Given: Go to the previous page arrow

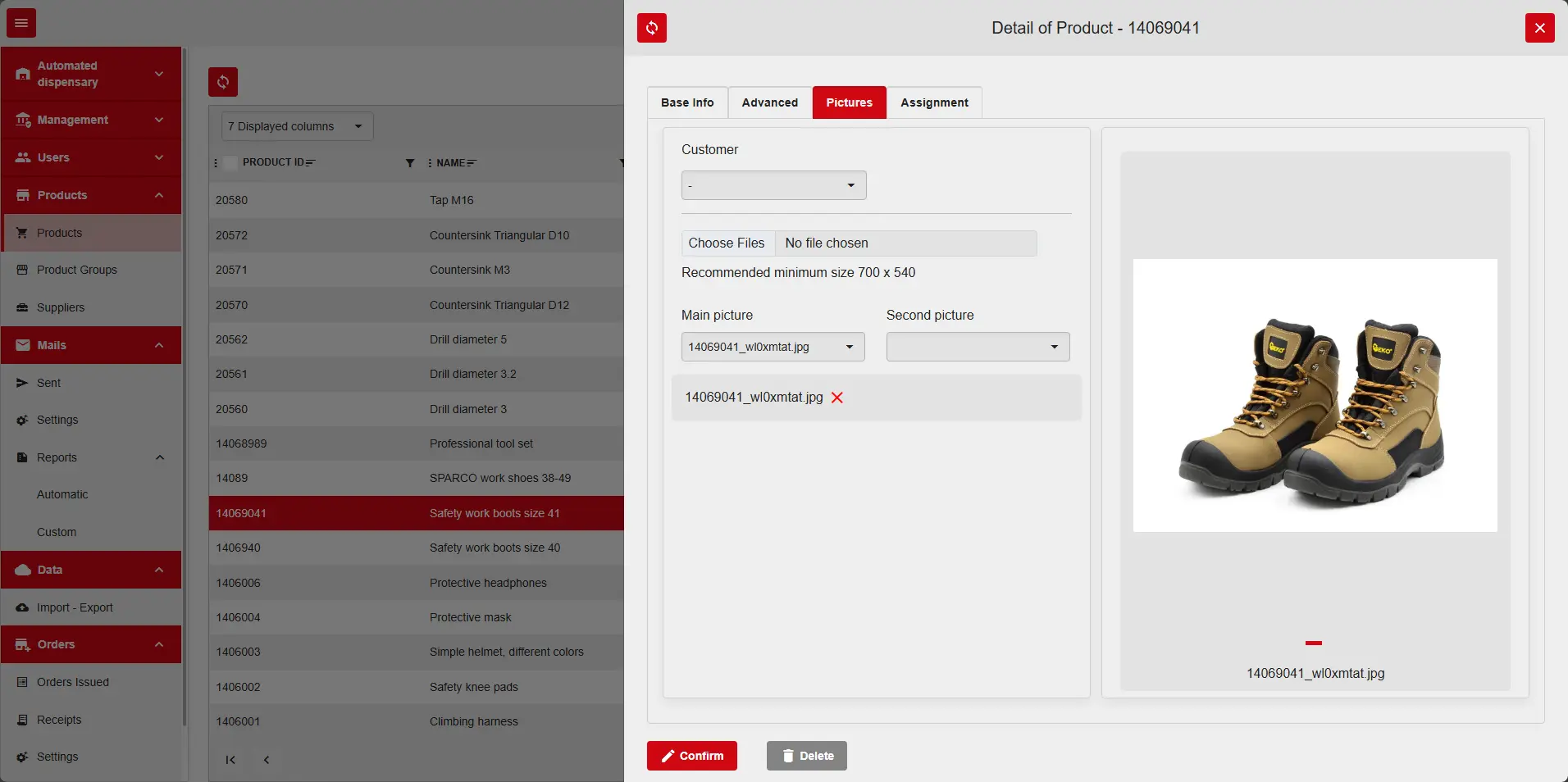Looking at the screenshot, I should click(x=267, y=760).
